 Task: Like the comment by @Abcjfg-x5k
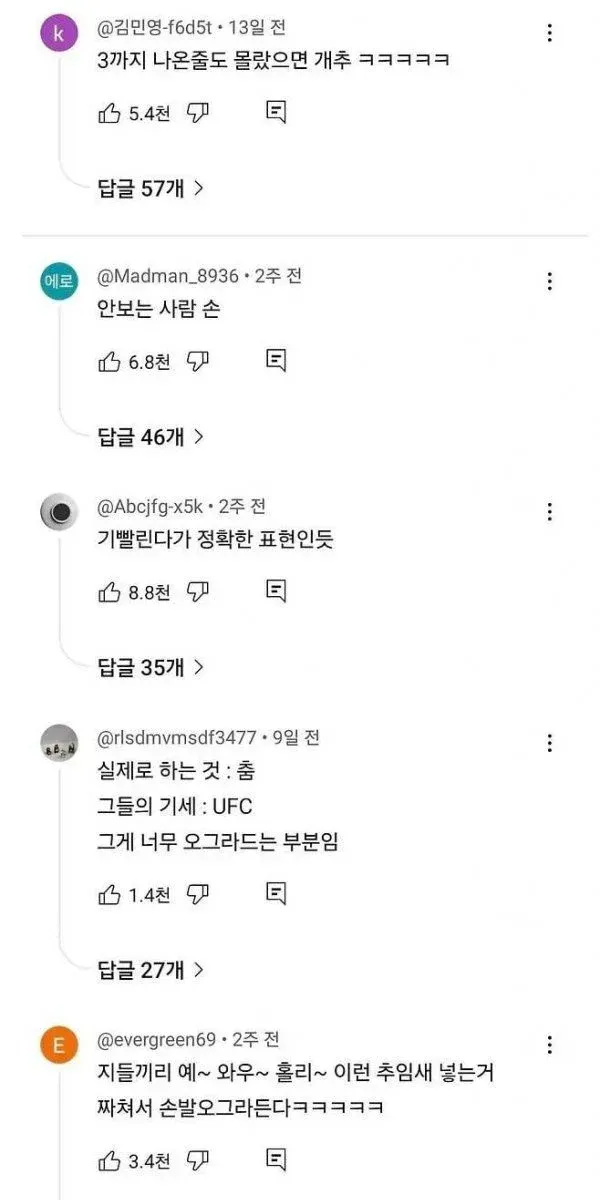(x=108, y=592)
